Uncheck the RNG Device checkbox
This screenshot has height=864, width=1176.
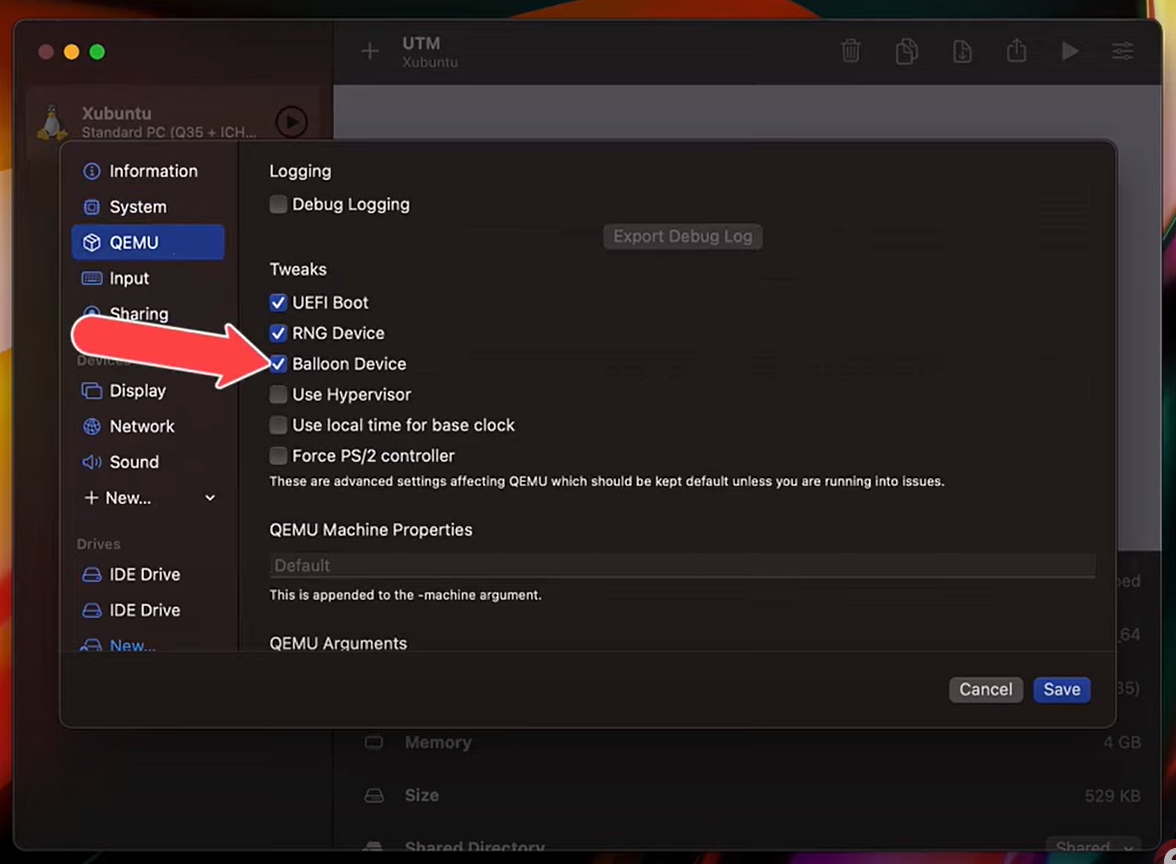click(x=278, y=333)
